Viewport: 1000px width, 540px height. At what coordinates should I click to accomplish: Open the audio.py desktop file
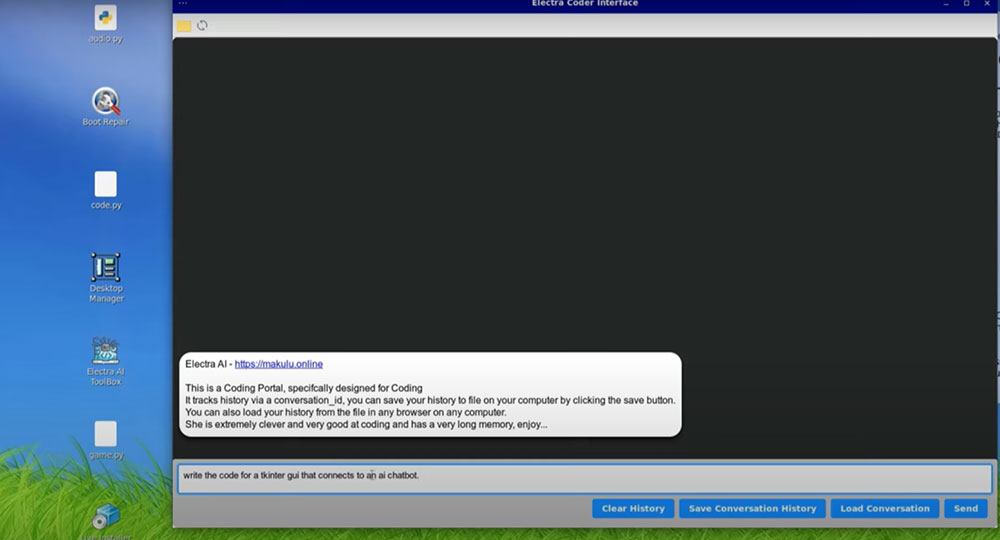click(106, 24)
